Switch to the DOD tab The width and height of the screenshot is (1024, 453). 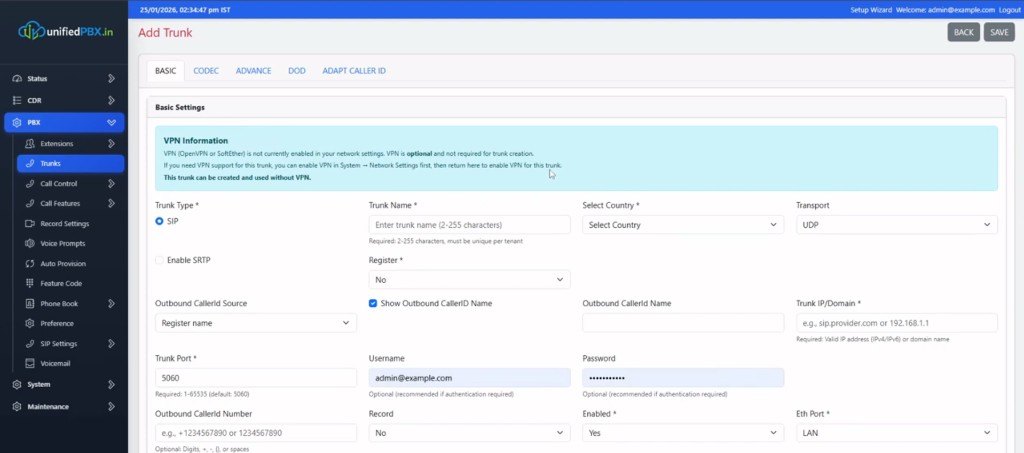click(296, 70)
